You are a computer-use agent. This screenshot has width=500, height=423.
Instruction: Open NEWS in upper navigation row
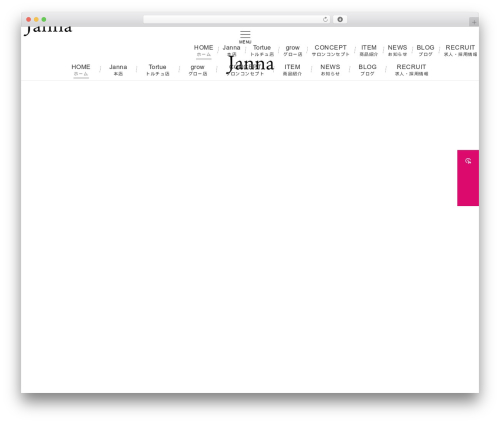coord(397,51)
